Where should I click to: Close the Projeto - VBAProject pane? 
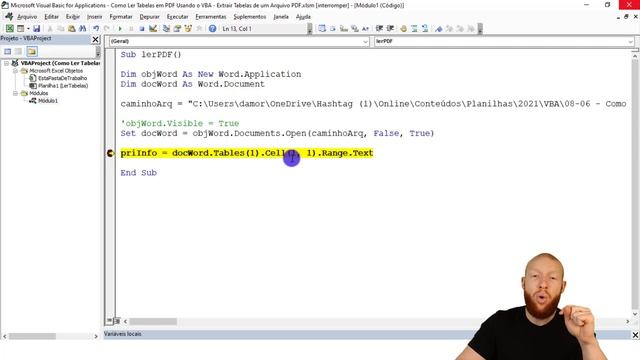pyautogui.click(x=95, y=39)
